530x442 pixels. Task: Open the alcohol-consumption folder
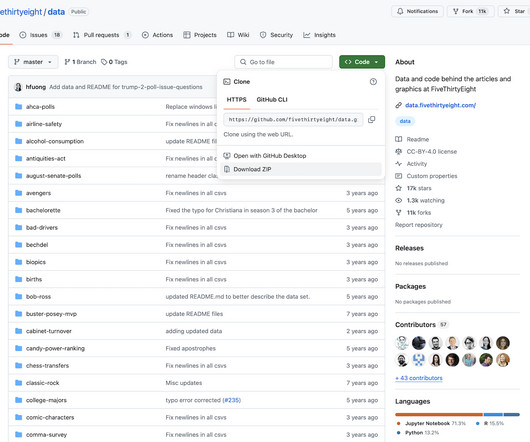tap(55, 141)
